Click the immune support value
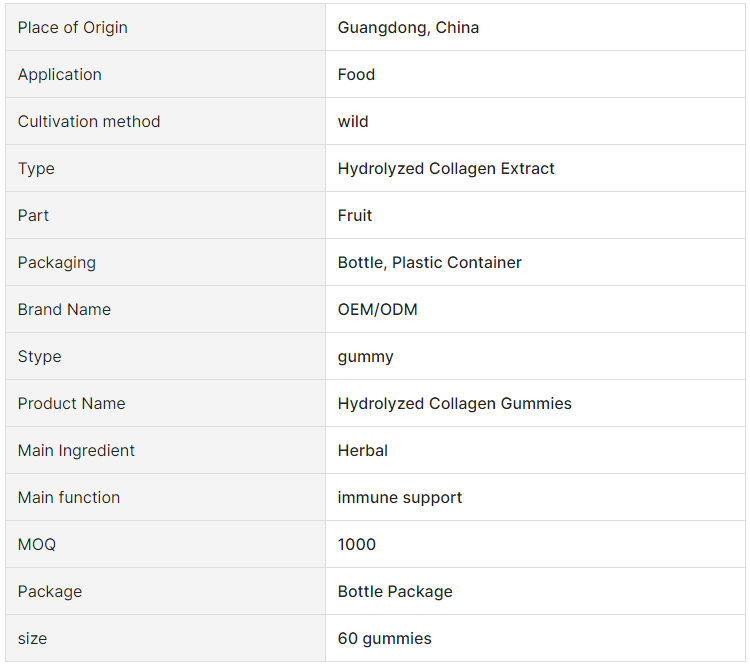 (400, 498)
